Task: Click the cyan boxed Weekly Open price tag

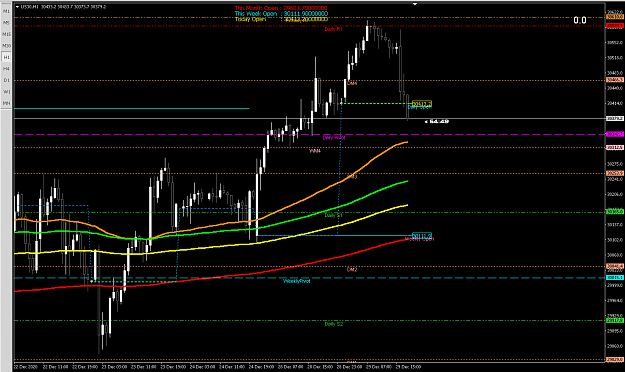Action: [x=422, y=236]
